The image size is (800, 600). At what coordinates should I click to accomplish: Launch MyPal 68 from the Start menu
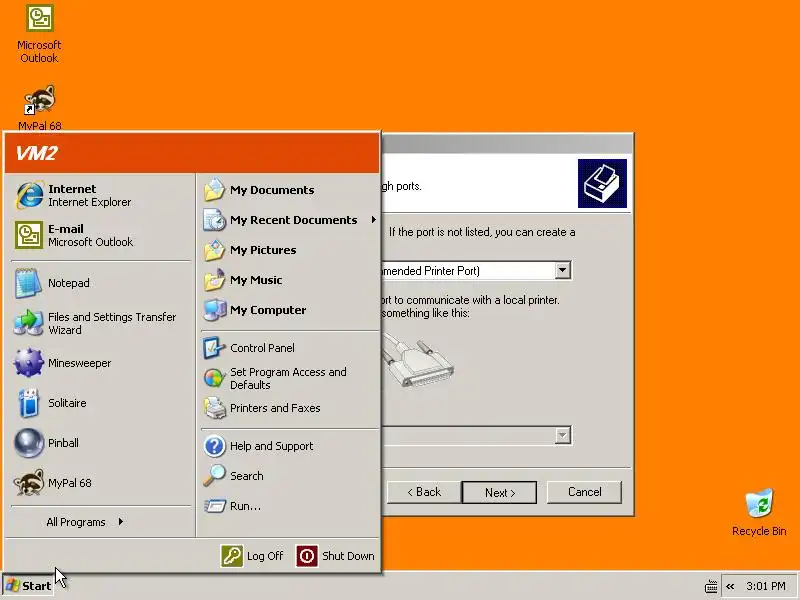click(100, 483)
